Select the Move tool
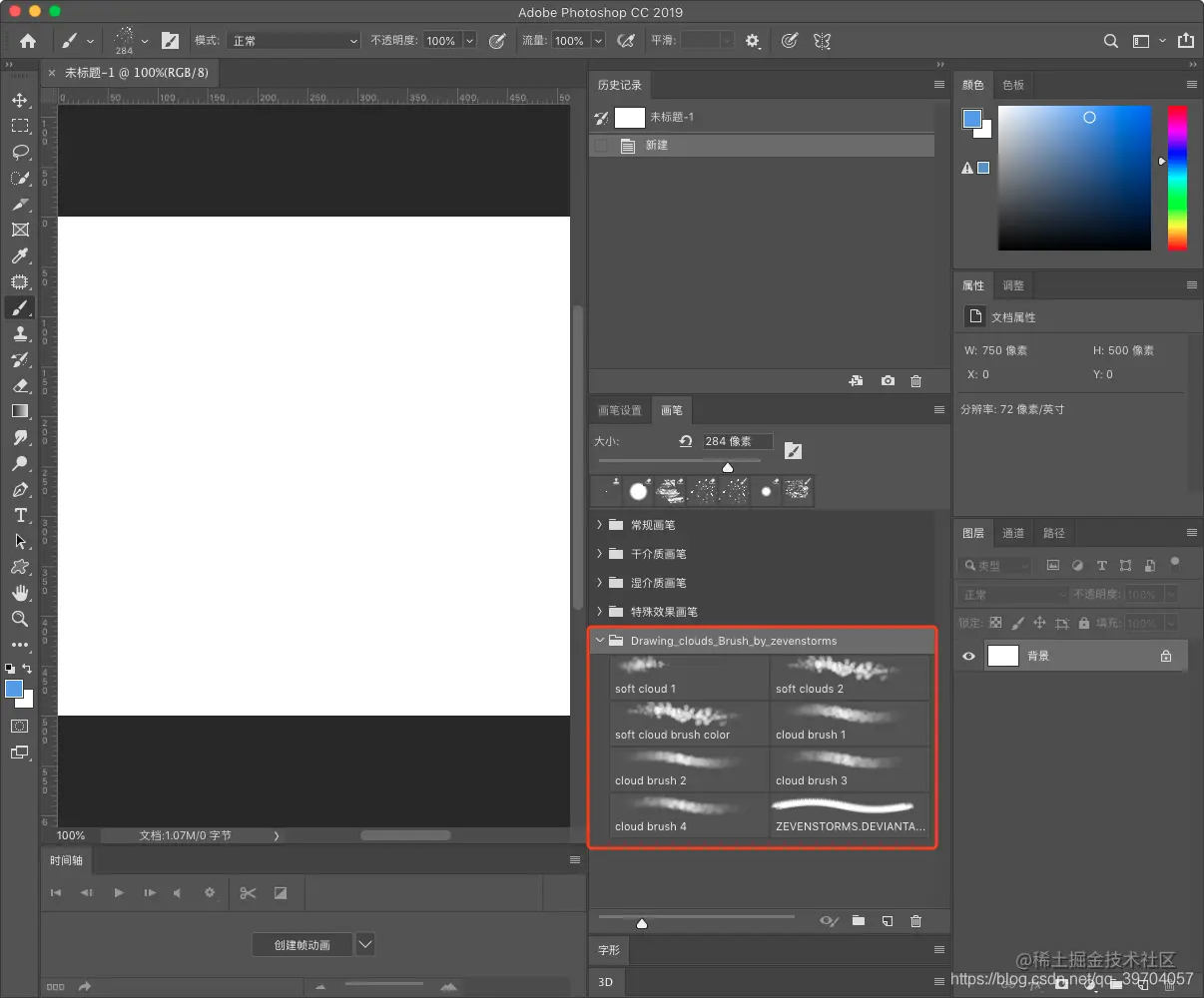The height and width of the screenshot is (998, 1204). click(x=20, y=100)
